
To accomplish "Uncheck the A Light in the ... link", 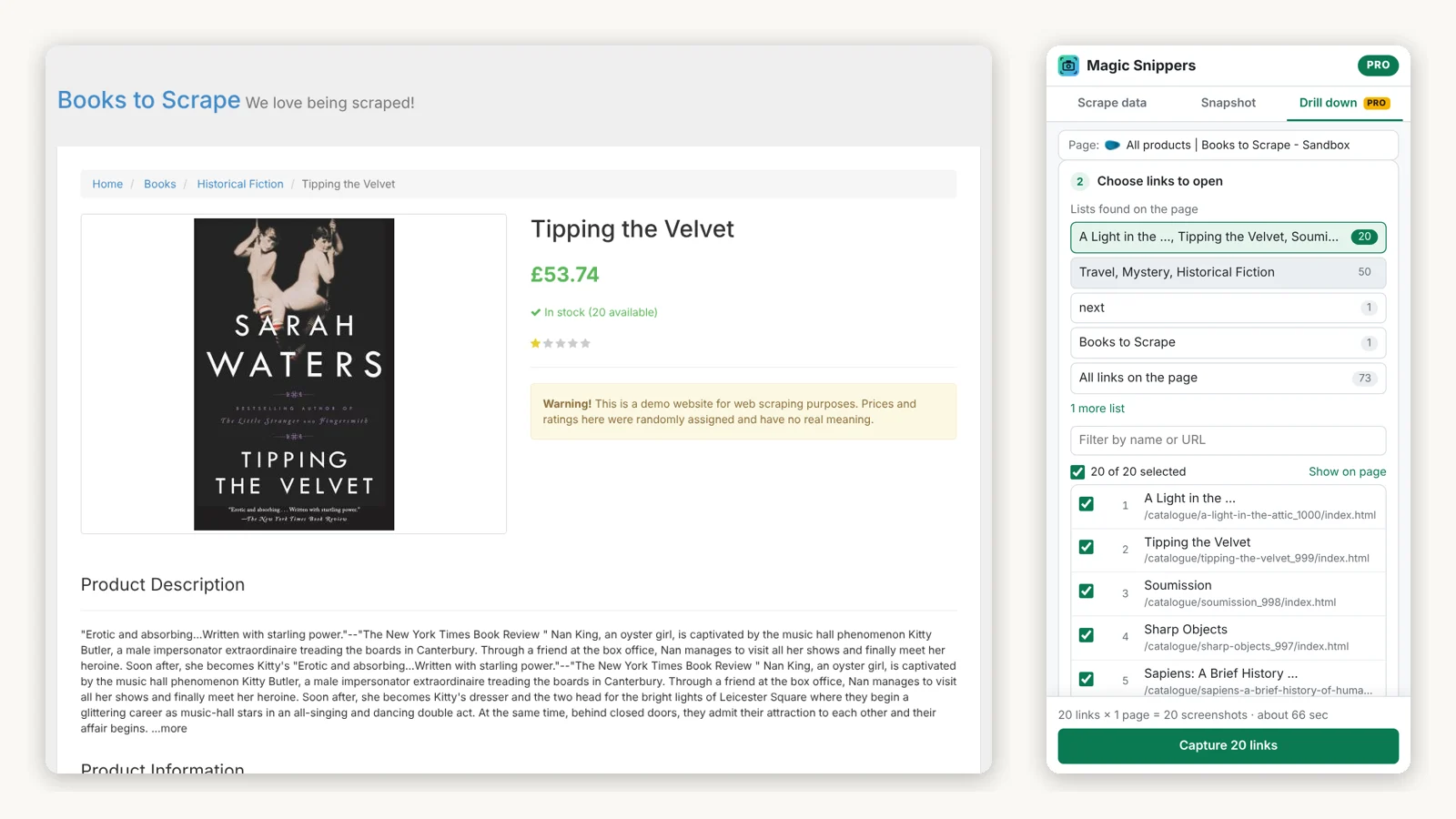I will (1087, 504).
